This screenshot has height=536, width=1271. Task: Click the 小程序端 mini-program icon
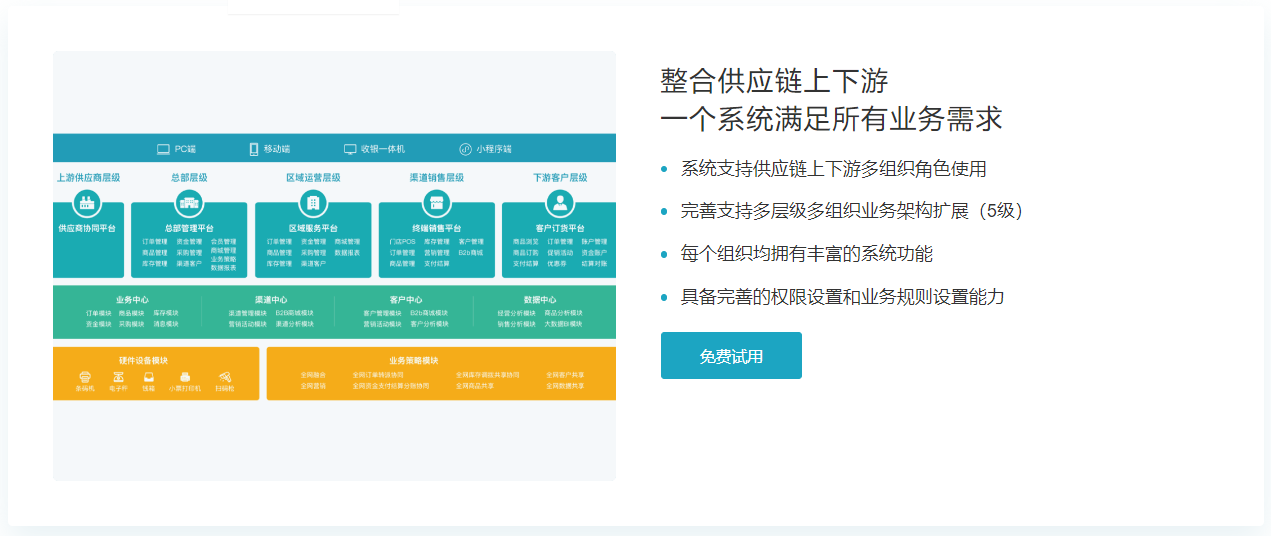point(465,149)
